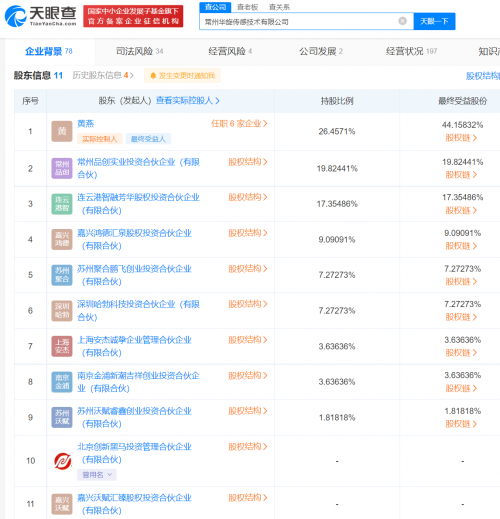Select the 查老板 search tab
The image size is (500, 519).
coord(247,7)
